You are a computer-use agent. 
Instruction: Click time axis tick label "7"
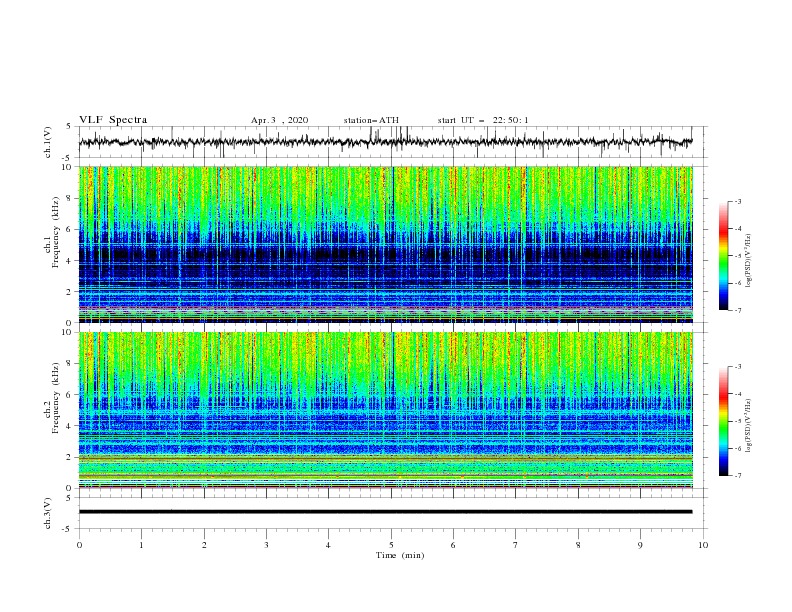(x=516, y=545)
